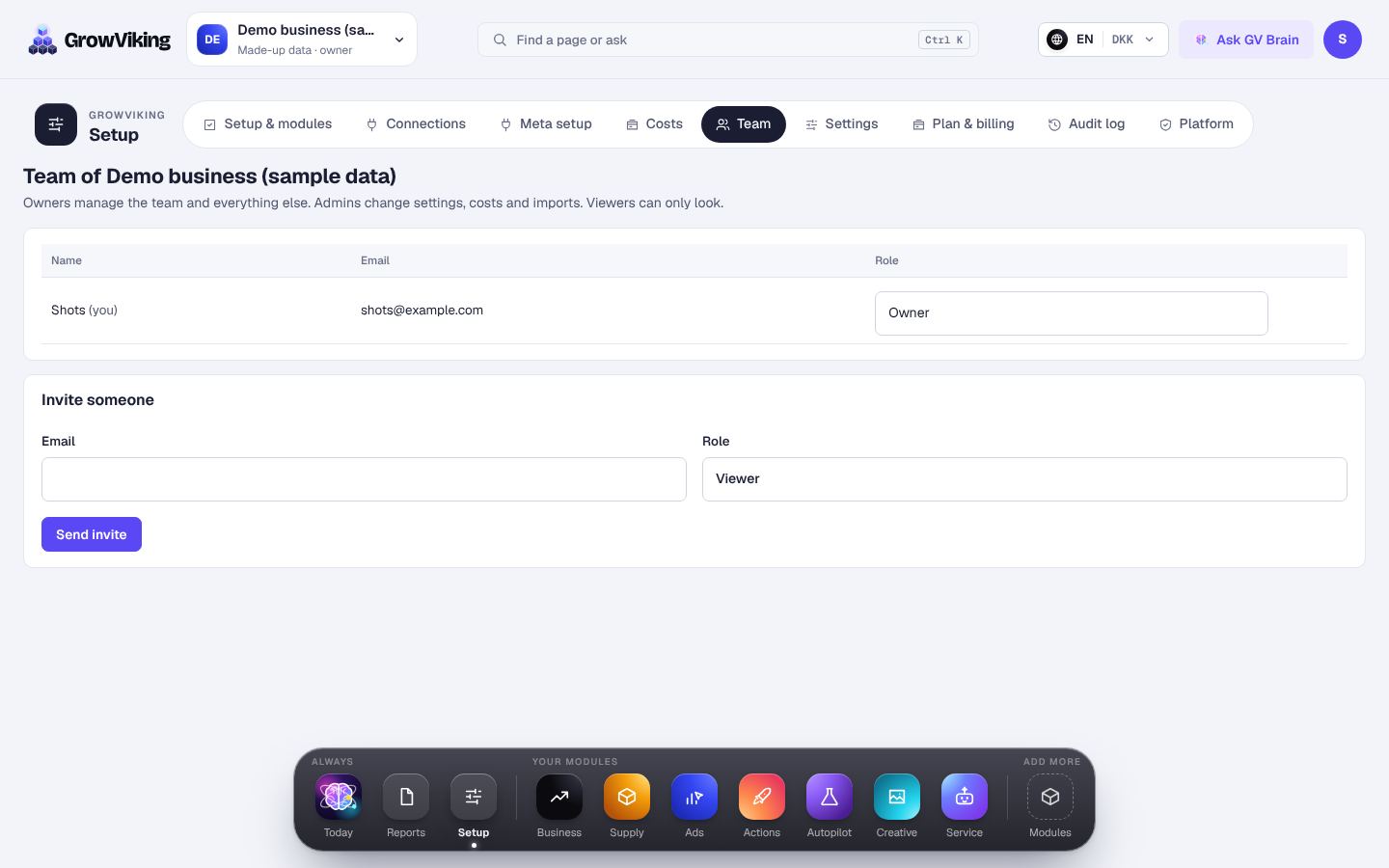Image resolution: width=1389 pixels, height=868 pixels.
Task: Open the Meta setup tab
Action: pos(546,124)
